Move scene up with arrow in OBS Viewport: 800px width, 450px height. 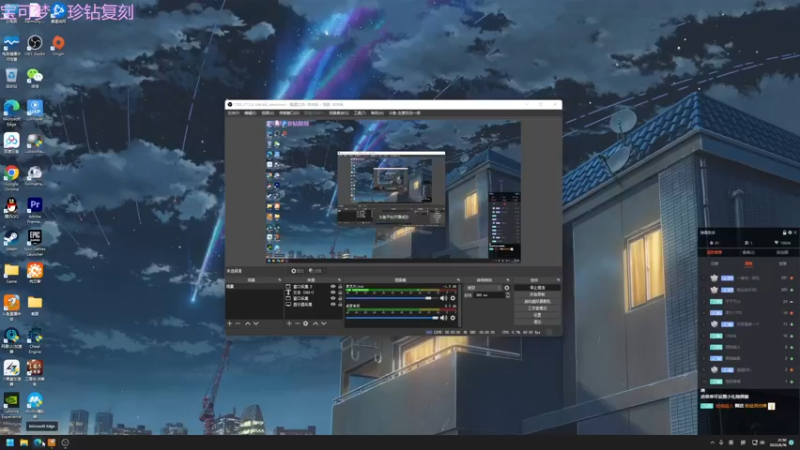[x=247, y=323]
